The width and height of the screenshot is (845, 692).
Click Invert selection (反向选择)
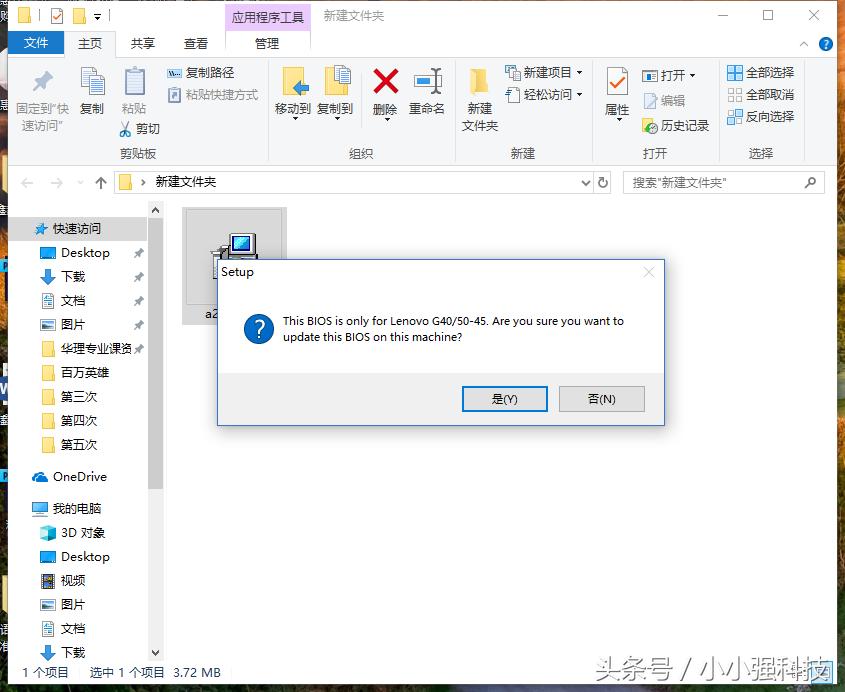[x=760, y=116]
